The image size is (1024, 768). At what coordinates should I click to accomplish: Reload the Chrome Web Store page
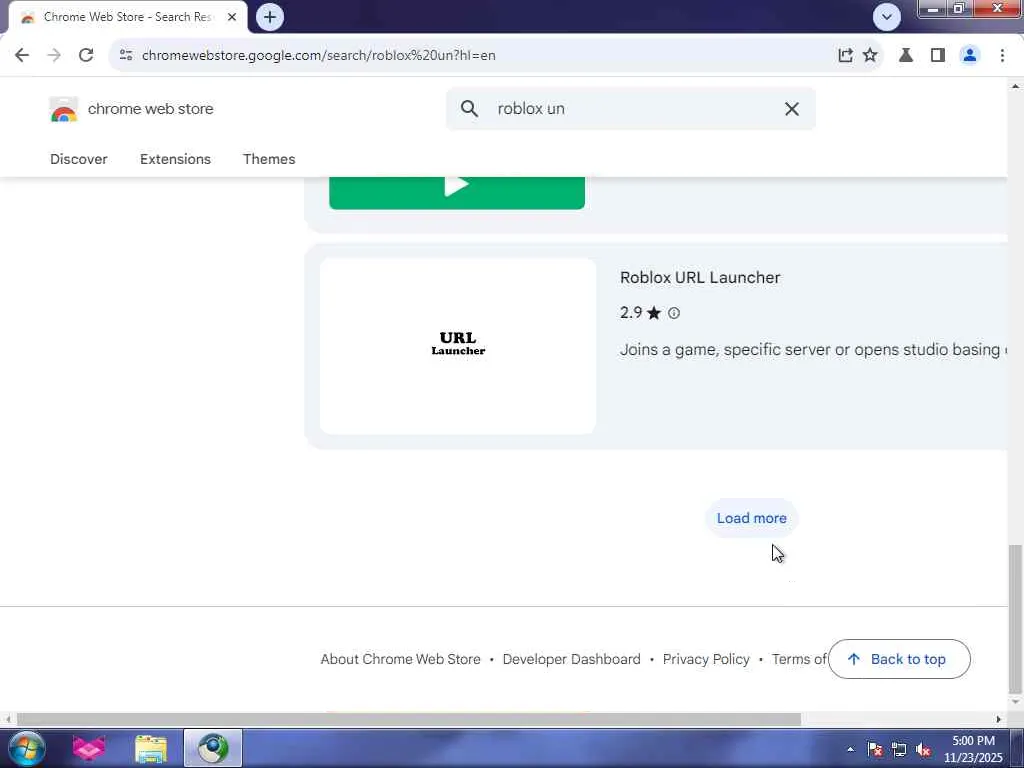(86, 55)
